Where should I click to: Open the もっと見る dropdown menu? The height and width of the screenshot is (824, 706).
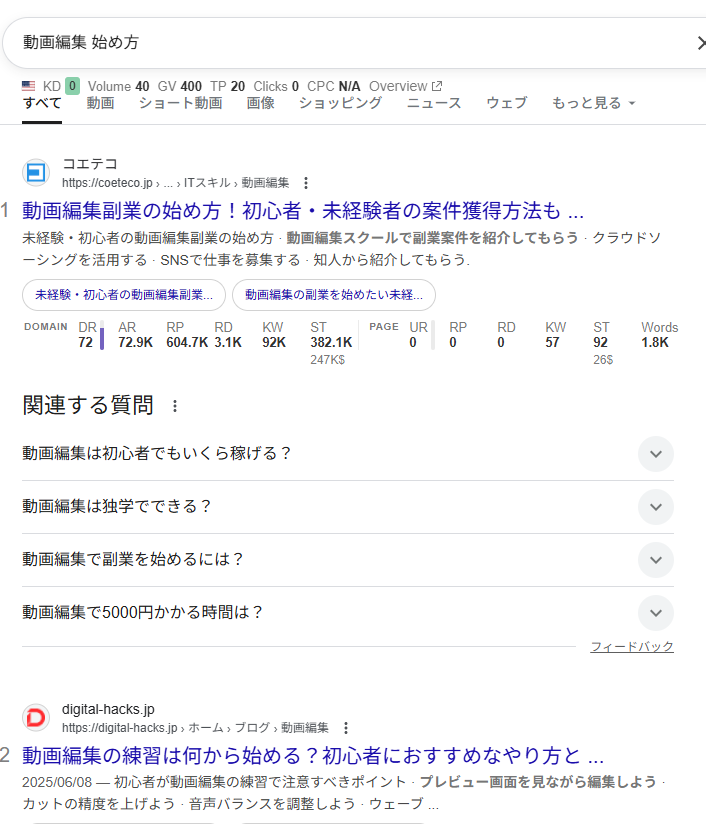593,103
